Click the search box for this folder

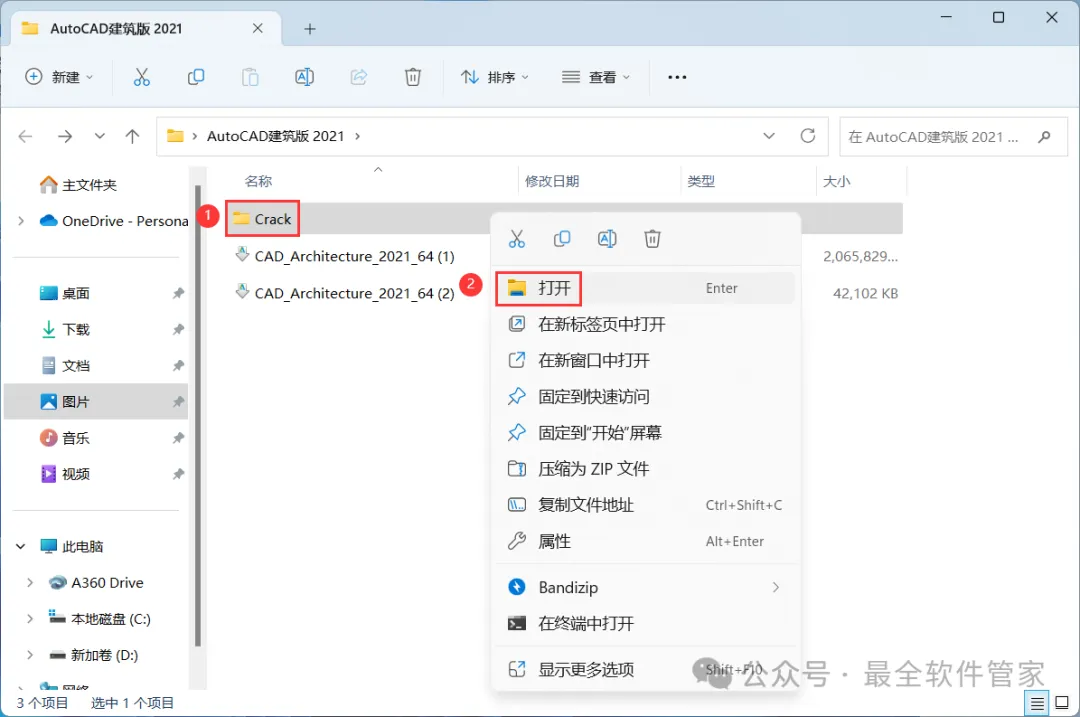click(954, 136)
